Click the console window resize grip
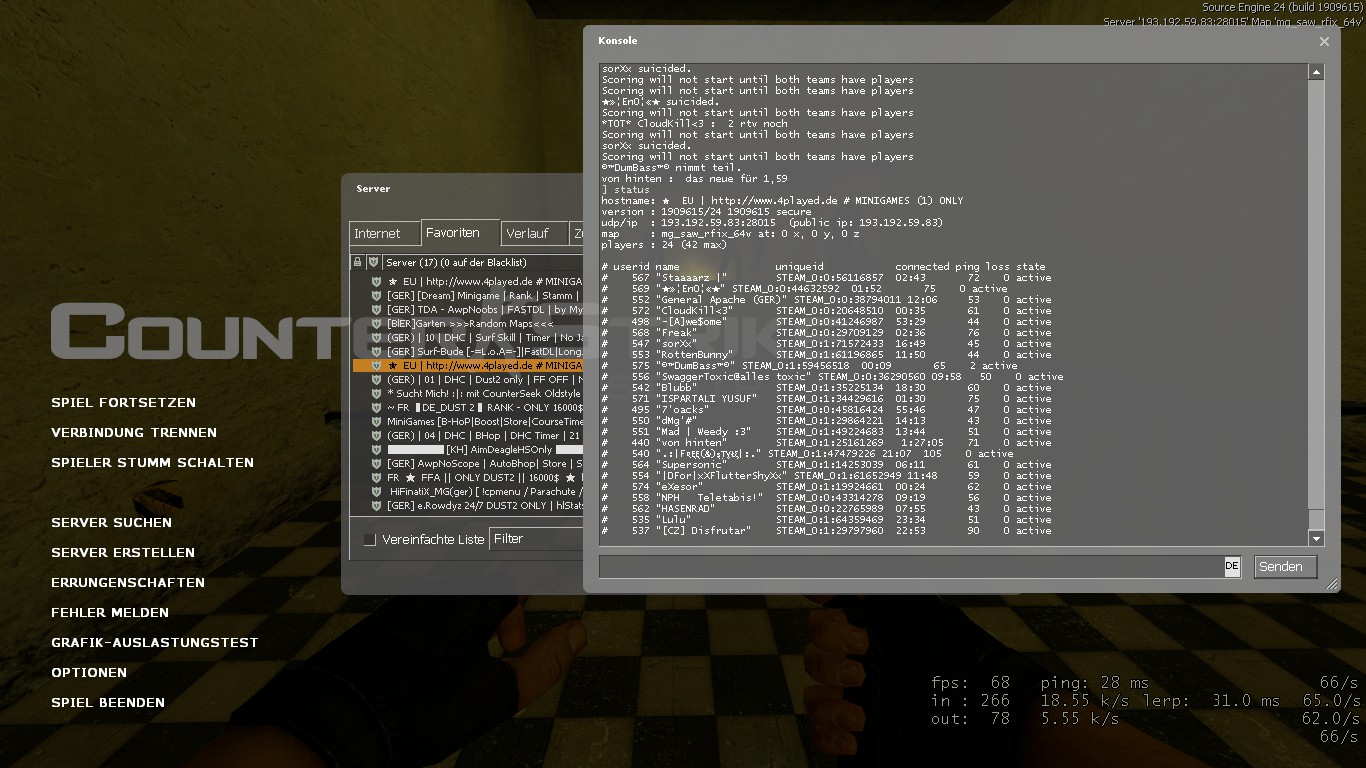 pos(1333,585)
